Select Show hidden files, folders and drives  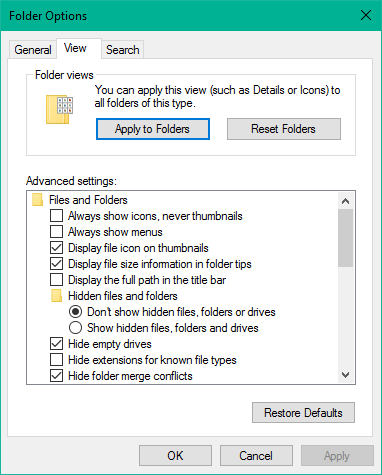point(75,328)
